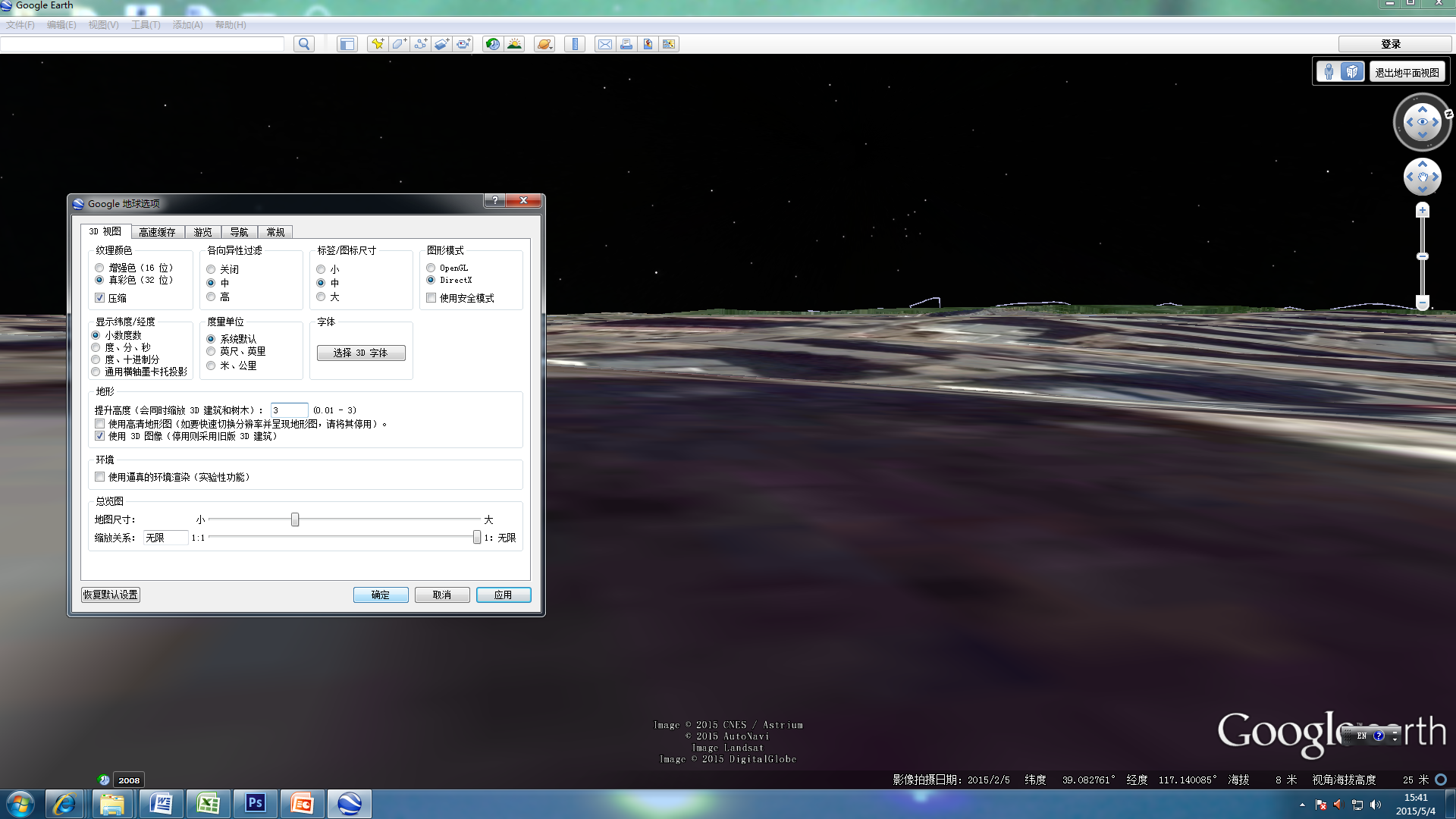Click the 退出地平面视图 button
1456x819 pixels.
click(1407, 73)
